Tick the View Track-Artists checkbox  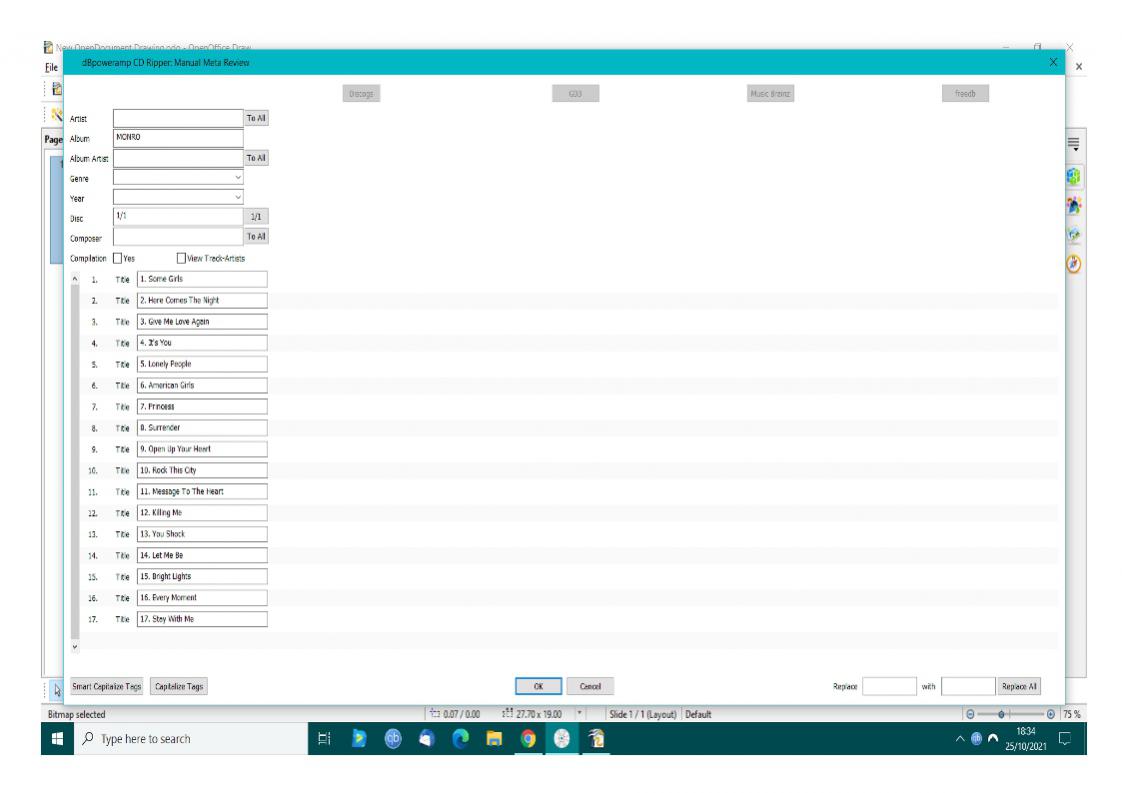coord(182,258)
